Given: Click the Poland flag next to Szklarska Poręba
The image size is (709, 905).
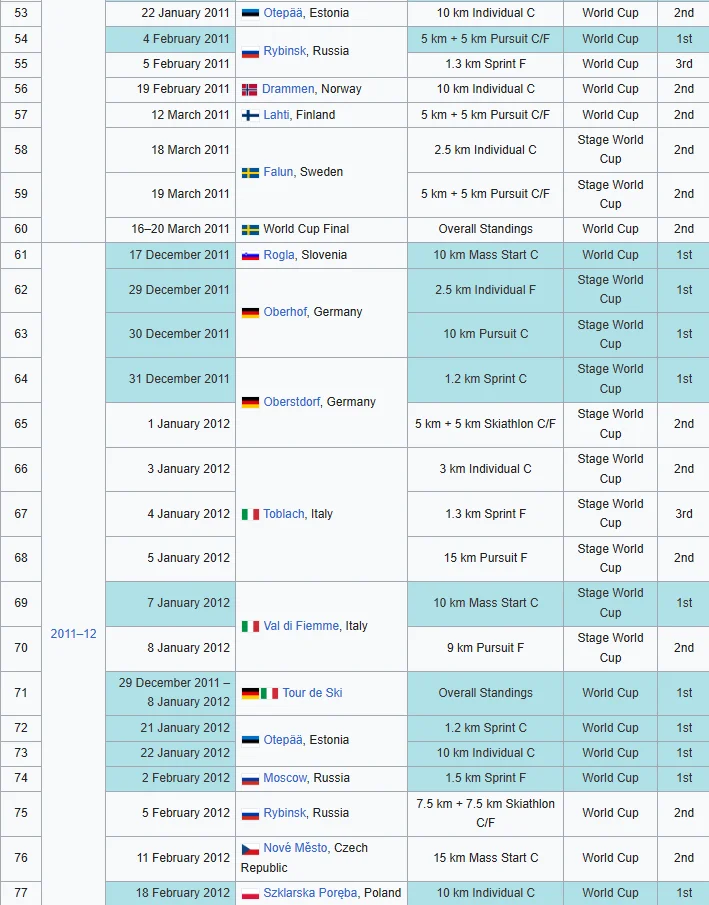Looking at the screenshot, I should (250, 893).
